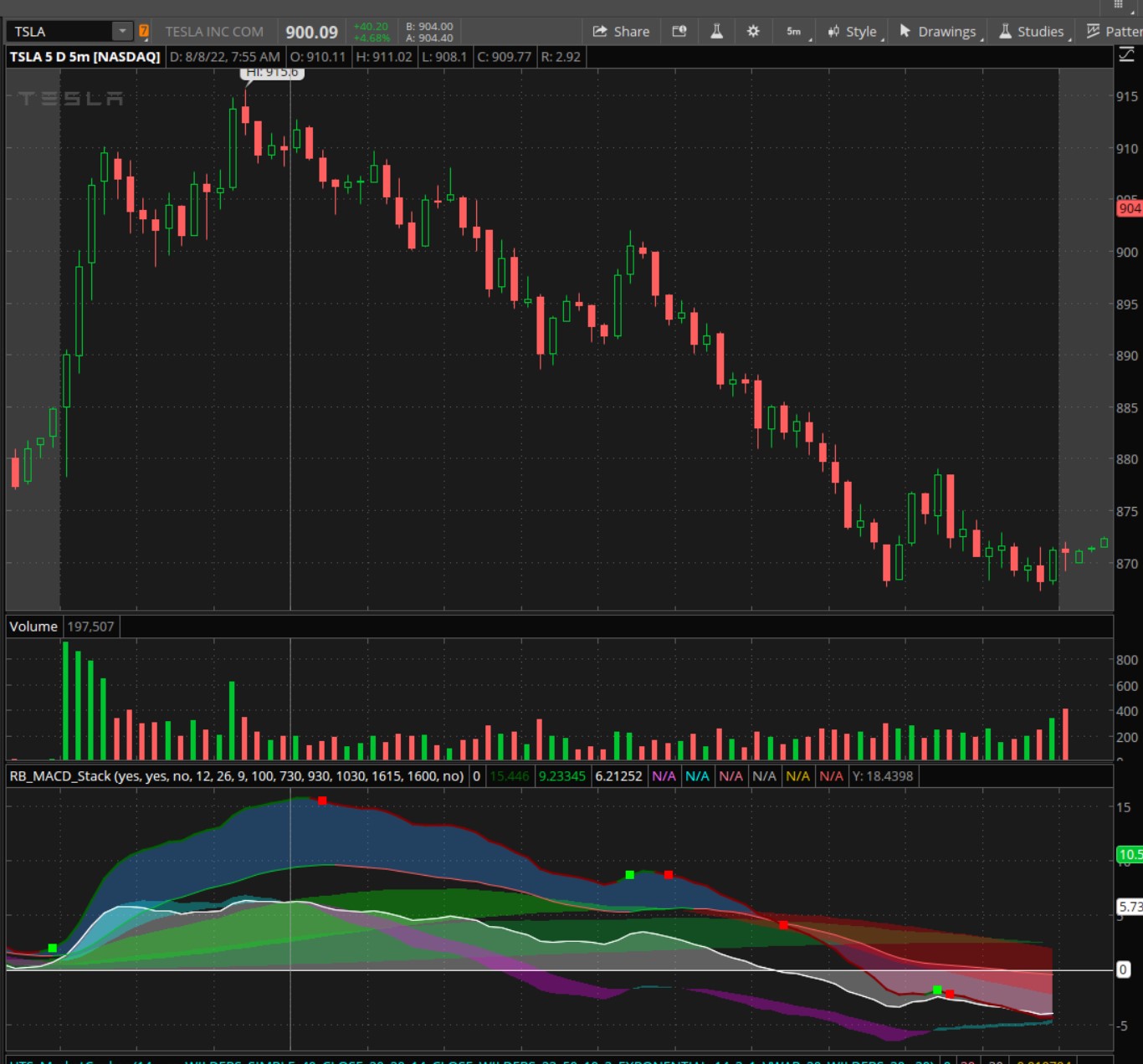Click the first green square MACD signal near zero line
The width and height of the screenshot is (1143, 1064).
(x=53, y=948)
